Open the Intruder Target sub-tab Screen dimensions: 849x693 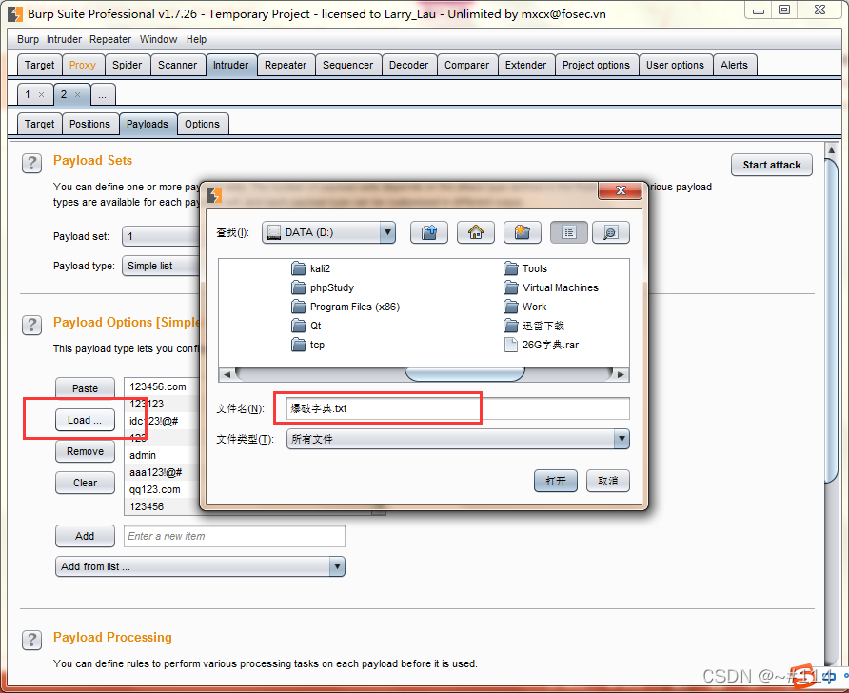coord(40,124)
